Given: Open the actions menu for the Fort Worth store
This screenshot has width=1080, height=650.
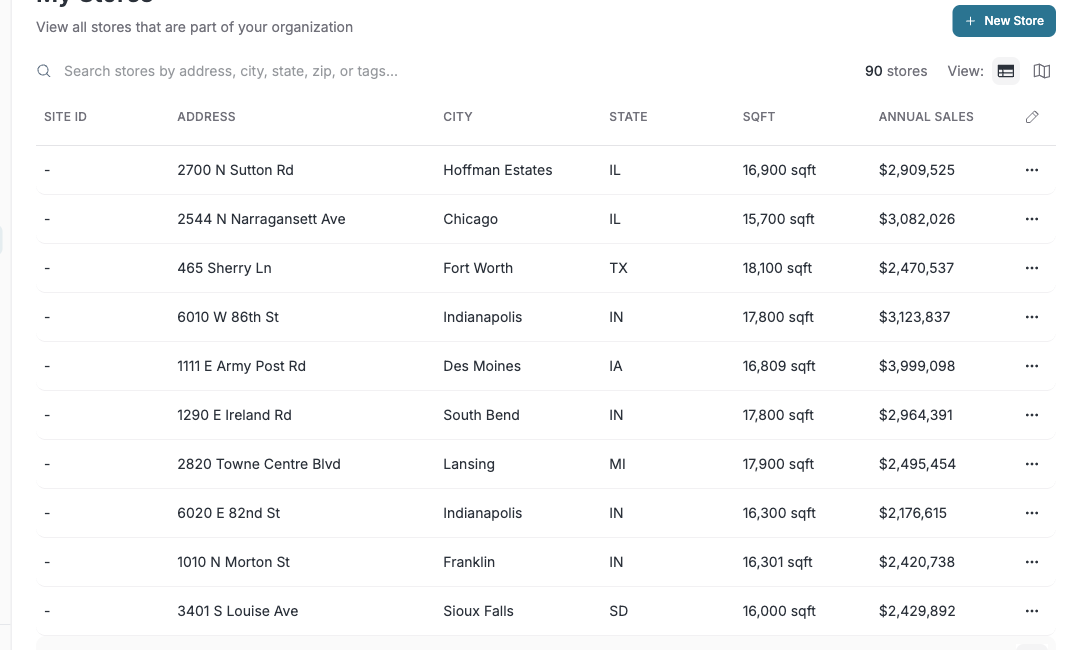Looking at the screenshot, I should click(1031, 268).
